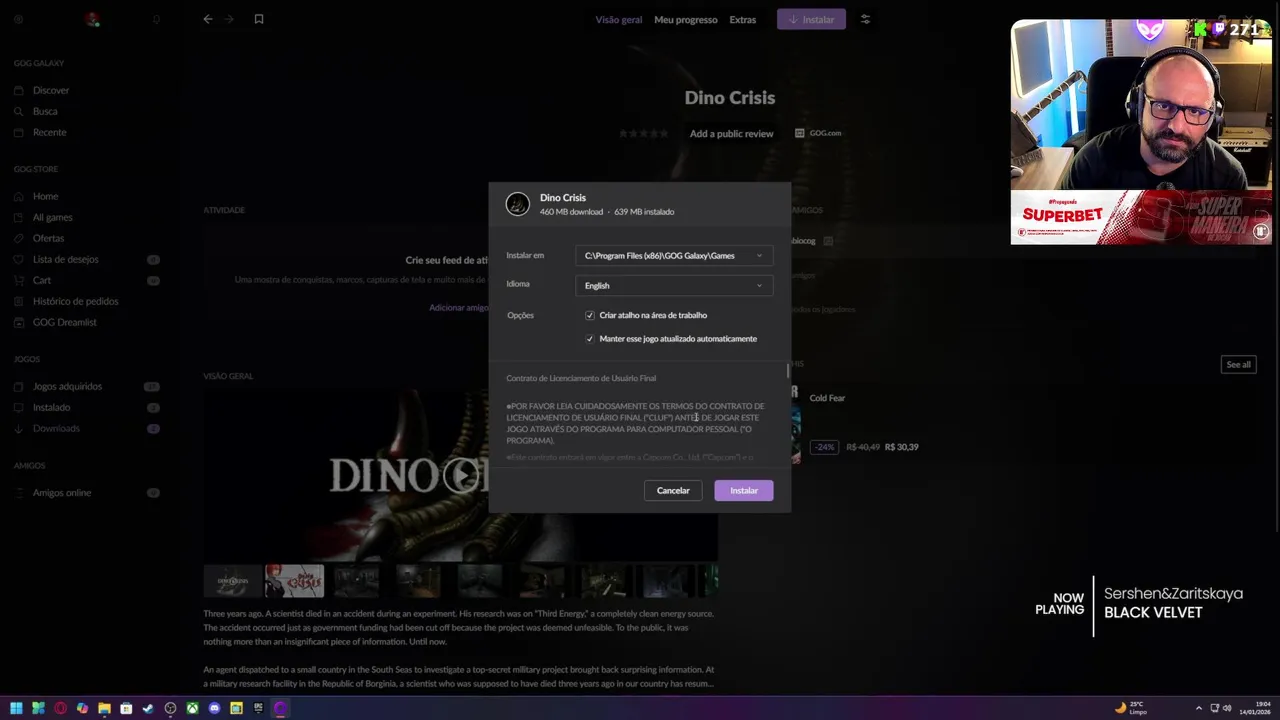
Task: Select the first Dino Crisis logo thumbnail
Action: click(x=233, y=581)
